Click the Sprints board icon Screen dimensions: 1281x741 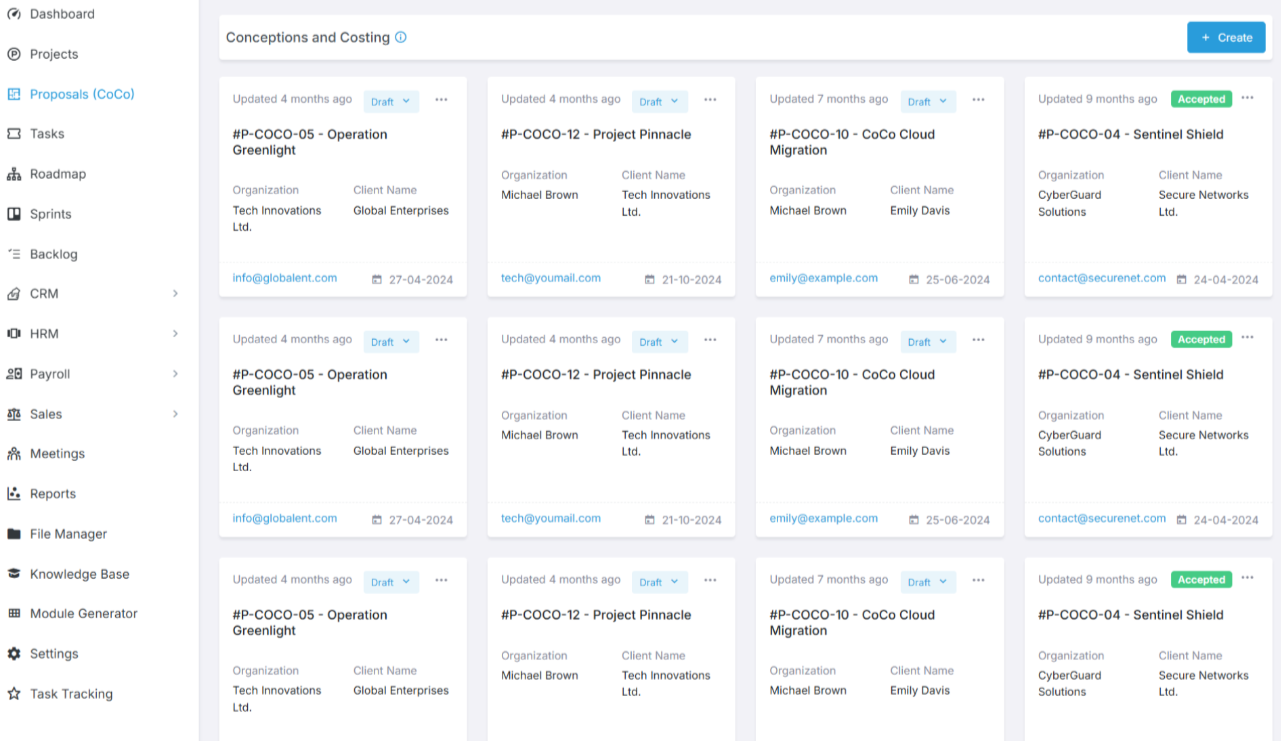click(14, 214)
